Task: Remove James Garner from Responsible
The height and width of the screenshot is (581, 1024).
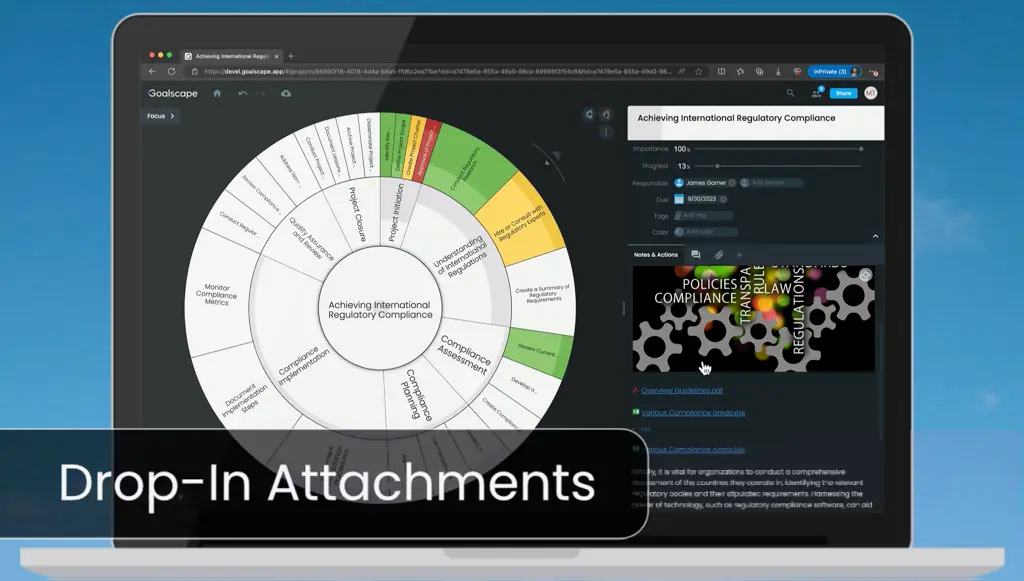Action: pos(732,183)
